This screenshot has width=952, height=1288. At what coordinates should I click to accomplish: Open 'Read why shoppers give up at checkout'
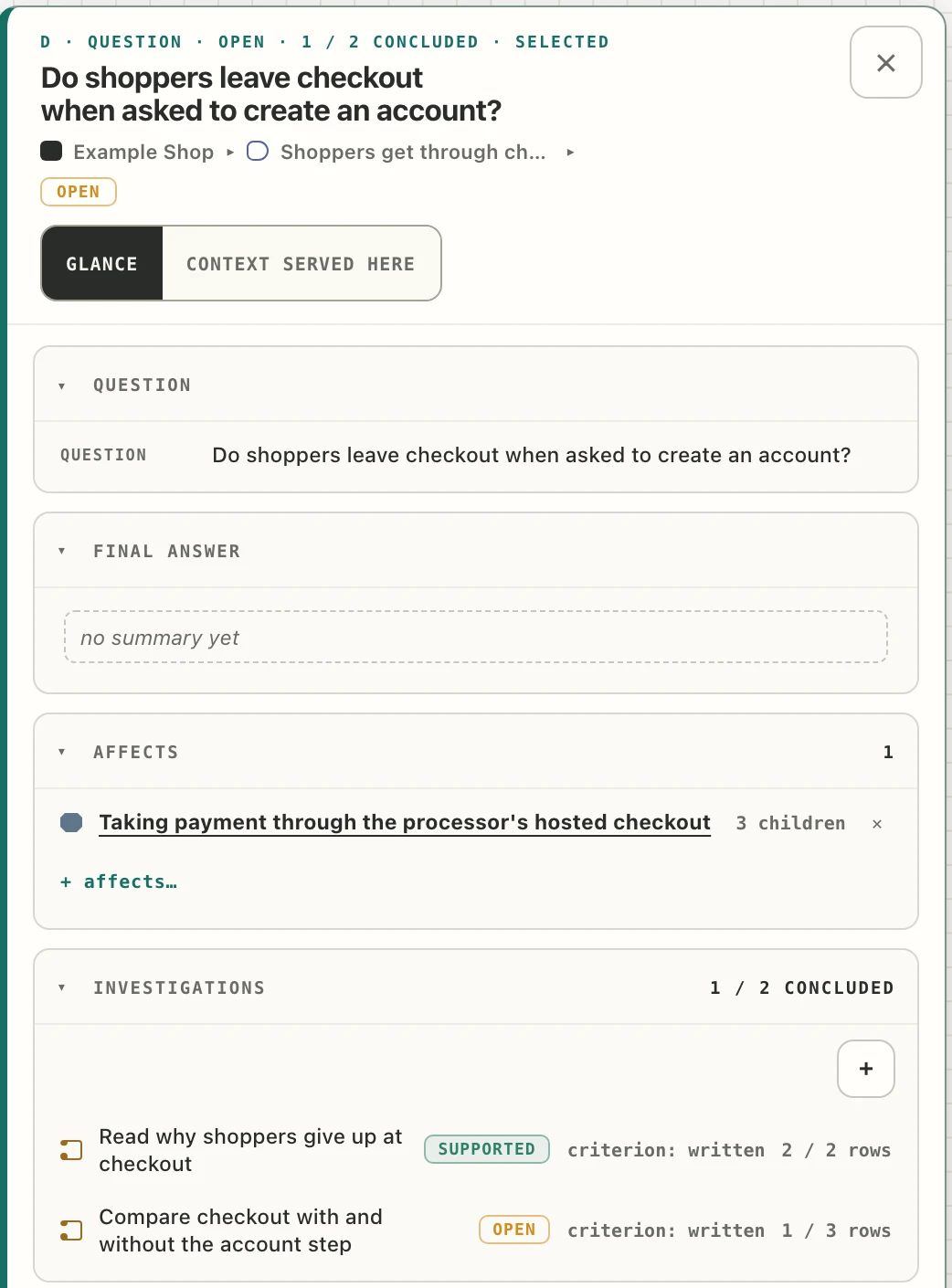[250, 1150]
